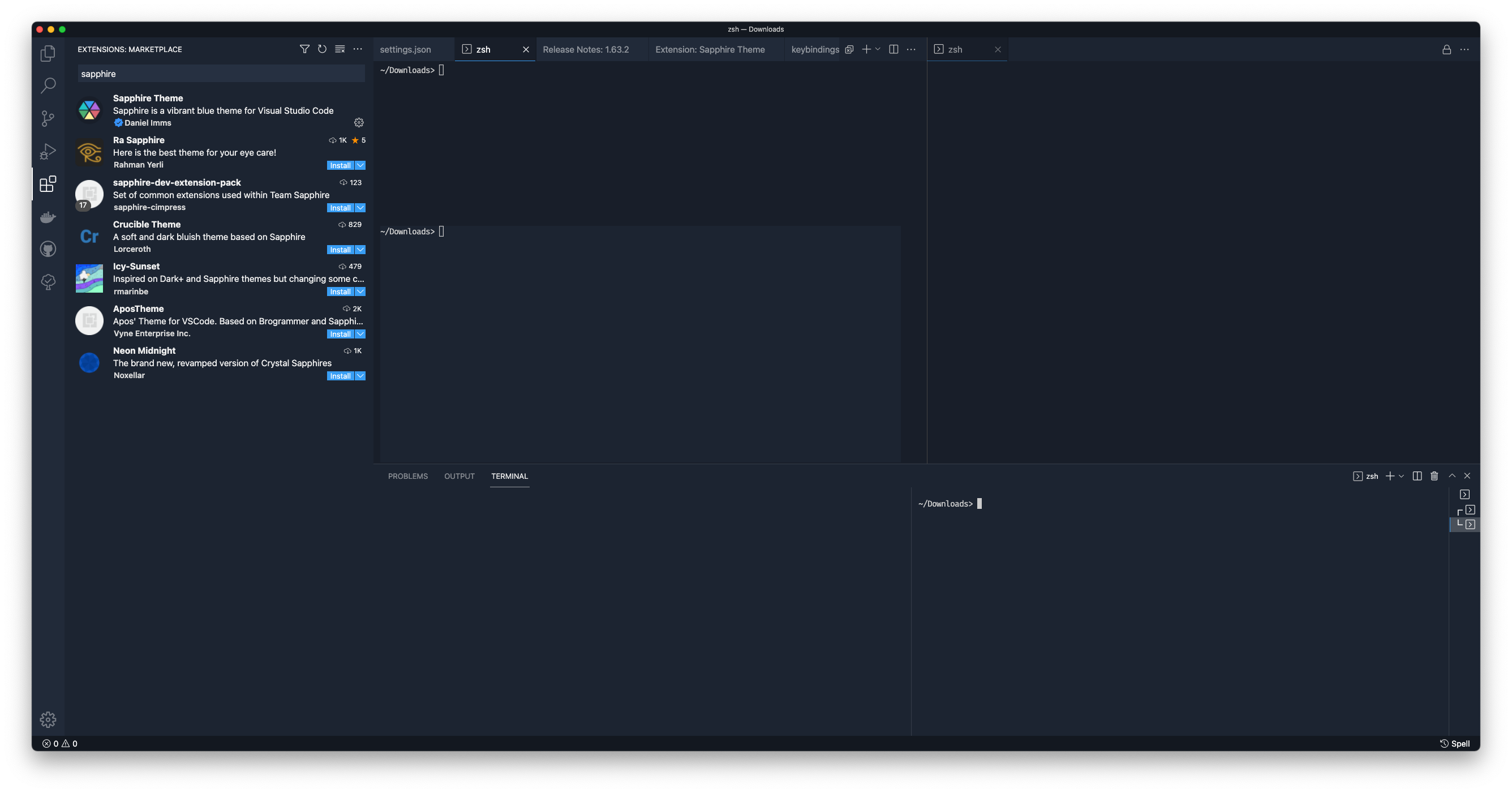Select the Source Control icon

tap(48, 118)
